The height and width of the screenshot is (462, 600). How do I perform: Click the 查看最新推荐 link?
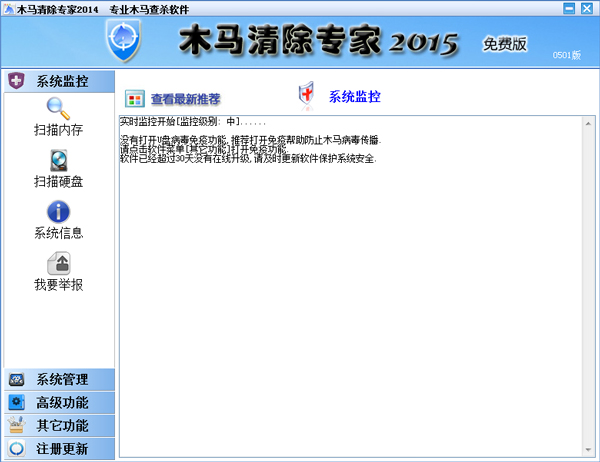click(186, 99)
